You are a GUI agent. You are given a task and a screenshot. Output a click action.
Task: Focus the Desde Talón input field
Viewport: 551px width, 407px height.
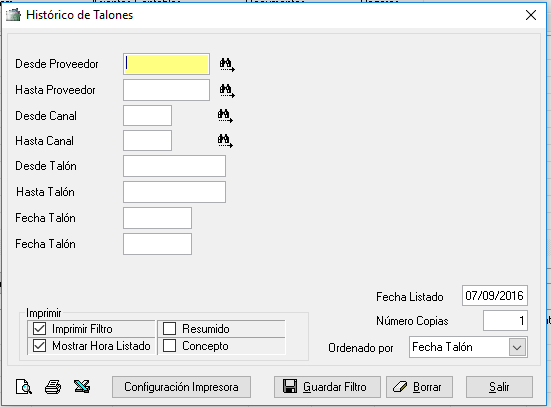coord(174,166)
